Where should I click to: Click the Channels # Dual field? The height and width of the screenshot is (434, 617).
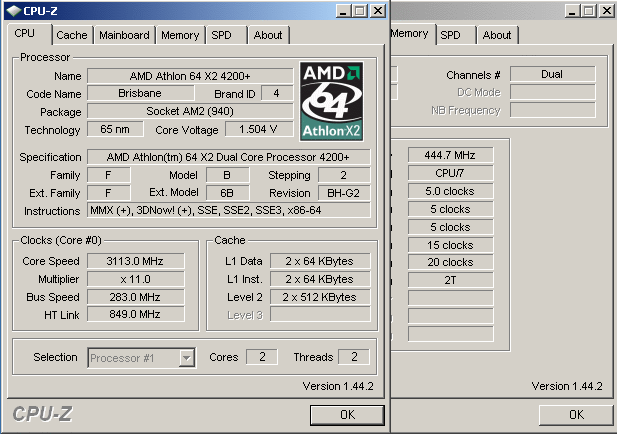pos(552,75)
